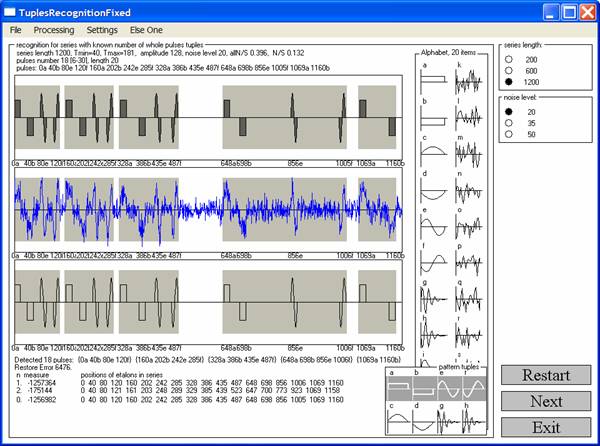Select alphabet item g damped oscillation
This screenshot has width=600, height=446.
(434, 299)
